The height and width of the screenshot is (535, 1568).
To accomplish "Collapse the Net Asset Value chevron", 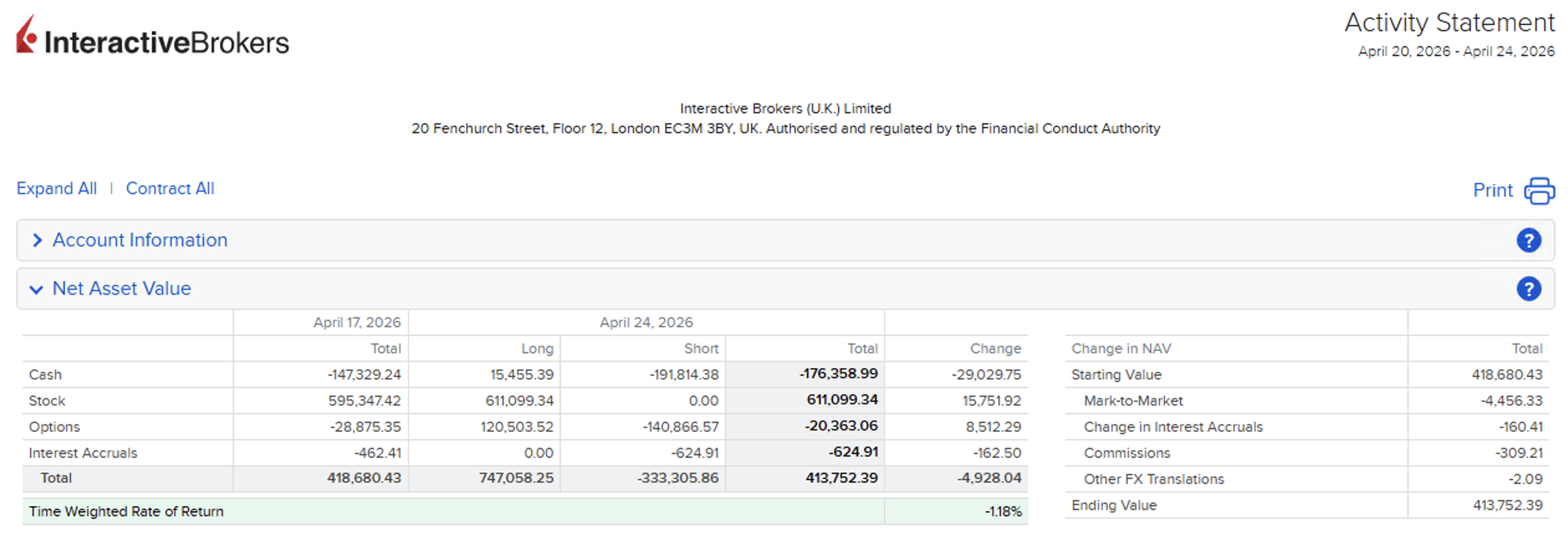I will 37,289.
